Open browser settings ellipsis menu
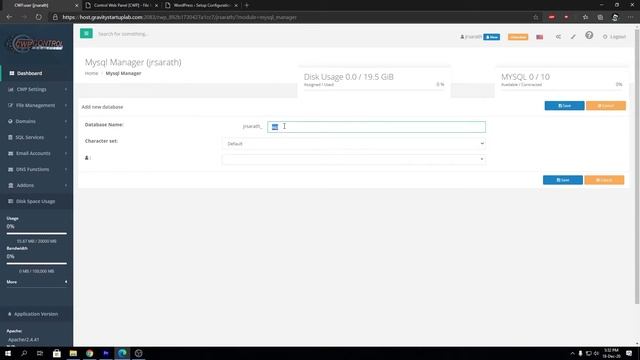The image size is (640, 360). [631, 17]
